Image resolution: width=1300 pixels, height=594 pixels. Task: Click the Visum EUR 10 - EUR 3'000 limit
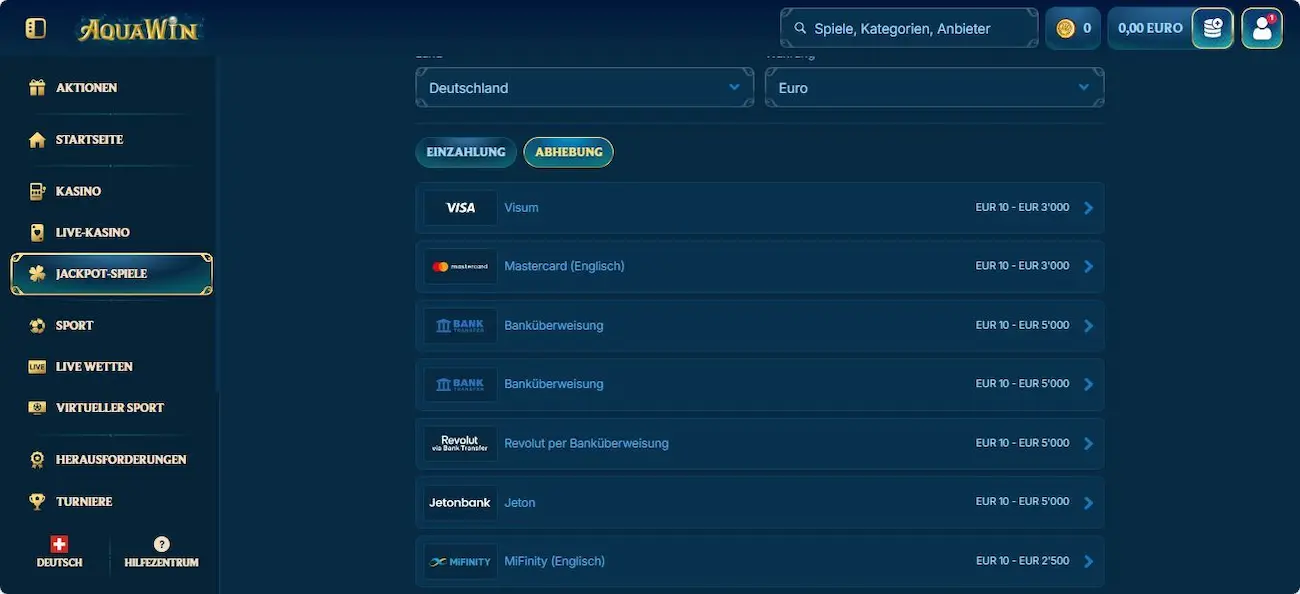point(1023,208)
